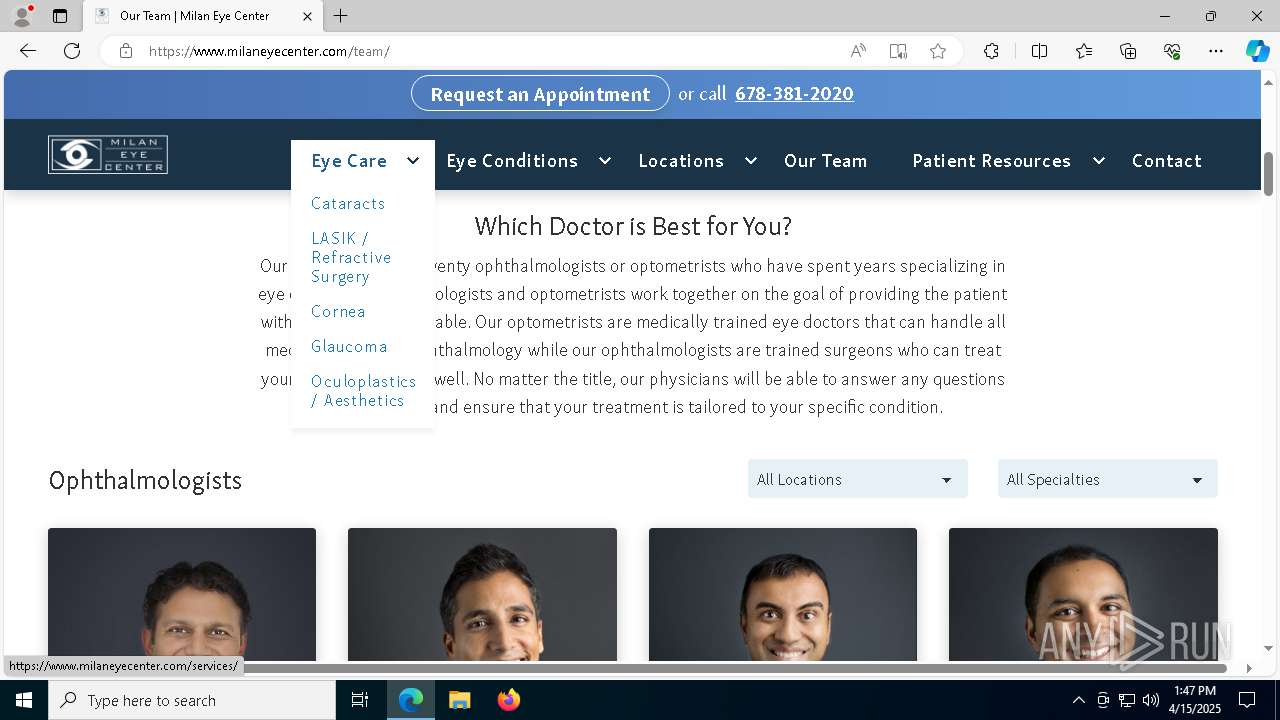Click 'Which Doctor is Best for You?' heading
1280x720 pixels.
point(633,226)
